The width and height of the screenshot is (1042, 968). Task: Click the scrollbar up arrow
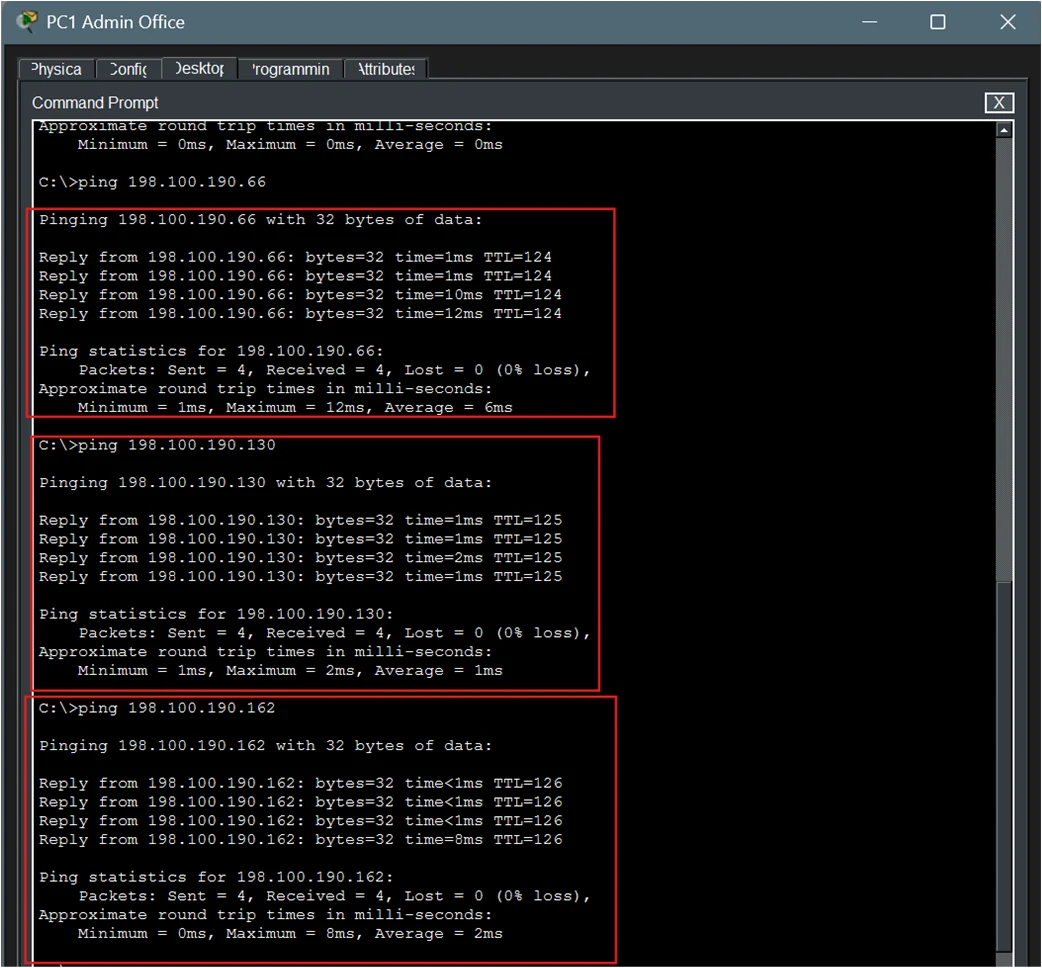1004,131
